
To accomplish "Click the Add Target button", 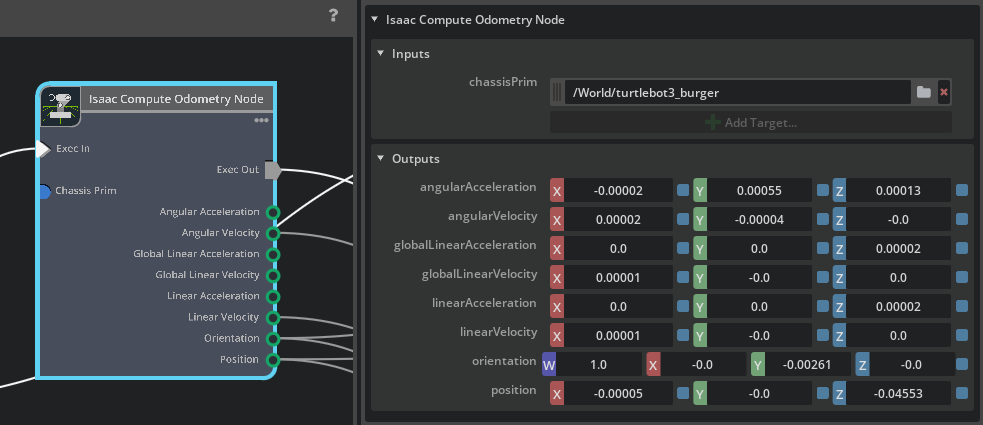I will point(750,122).
